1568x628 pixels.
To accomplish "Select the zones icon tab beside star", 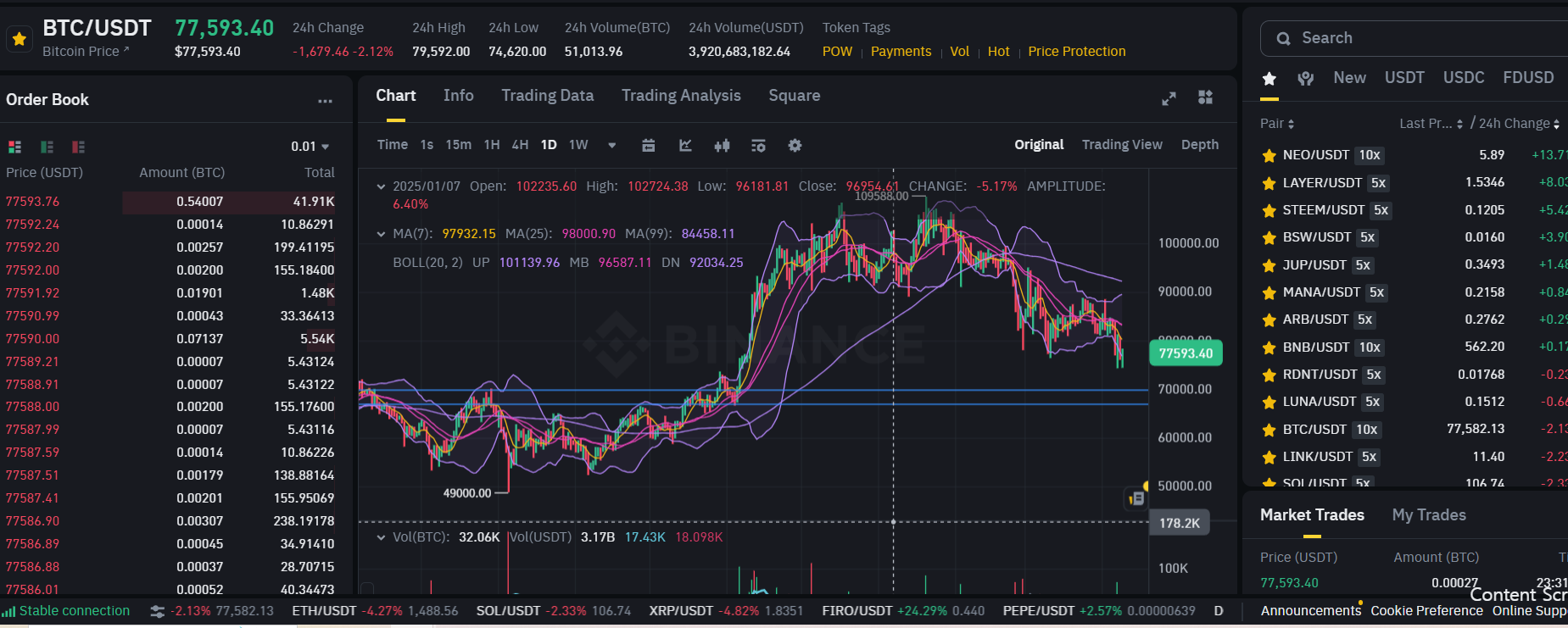I will point(1306,79).
